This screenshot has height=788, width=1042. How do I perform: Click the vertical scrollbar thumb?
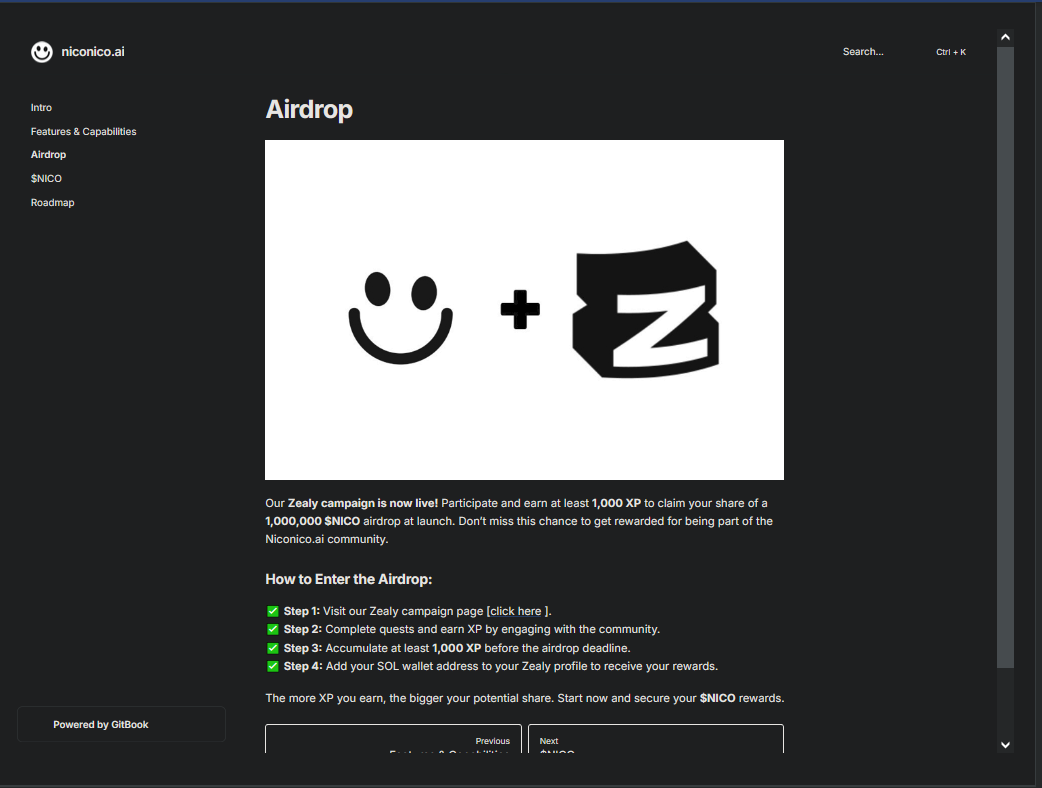[1005, 357]
